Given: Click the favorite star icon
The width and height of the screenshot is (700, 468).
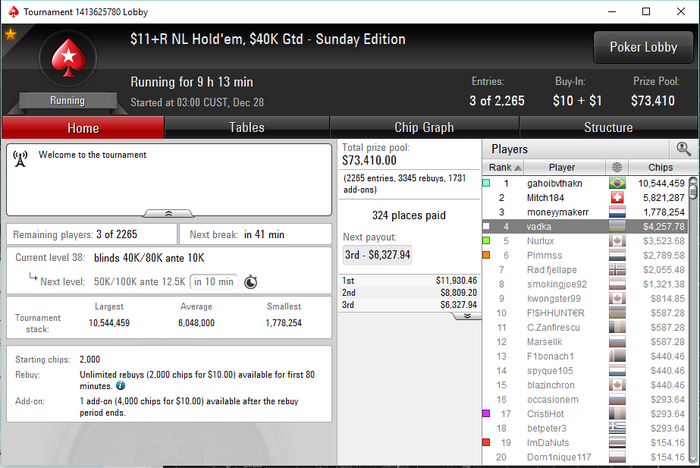Looking at the screenshot, I should [10, 33].
